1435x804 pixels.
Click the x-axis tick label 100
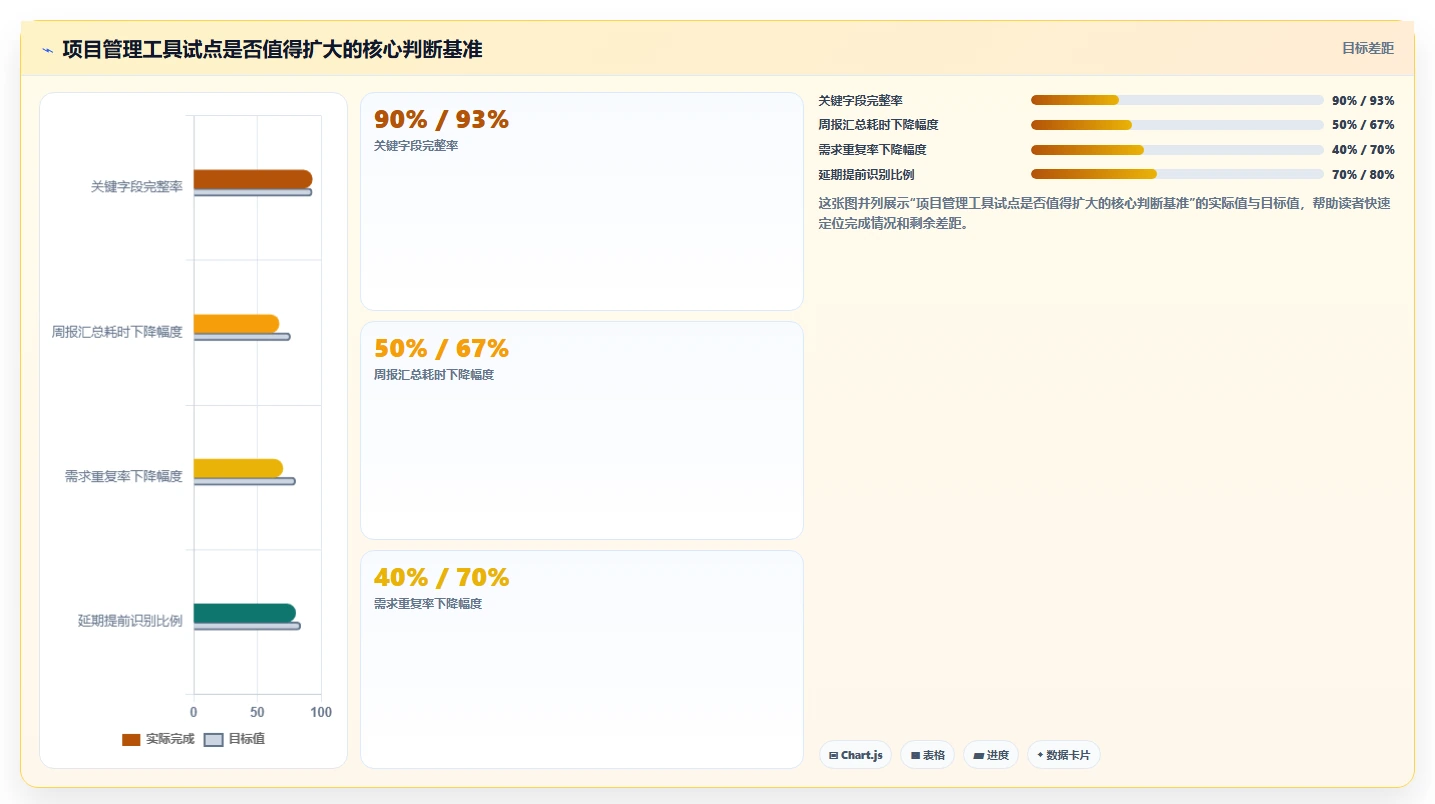[x=321, y=712]
